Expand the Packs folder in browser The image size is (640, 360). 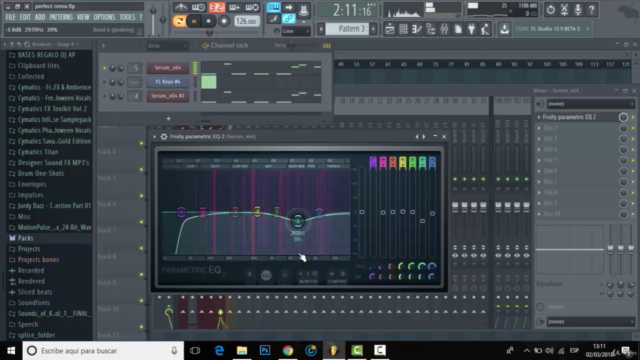pyautogui.click(x=25, y=238)
